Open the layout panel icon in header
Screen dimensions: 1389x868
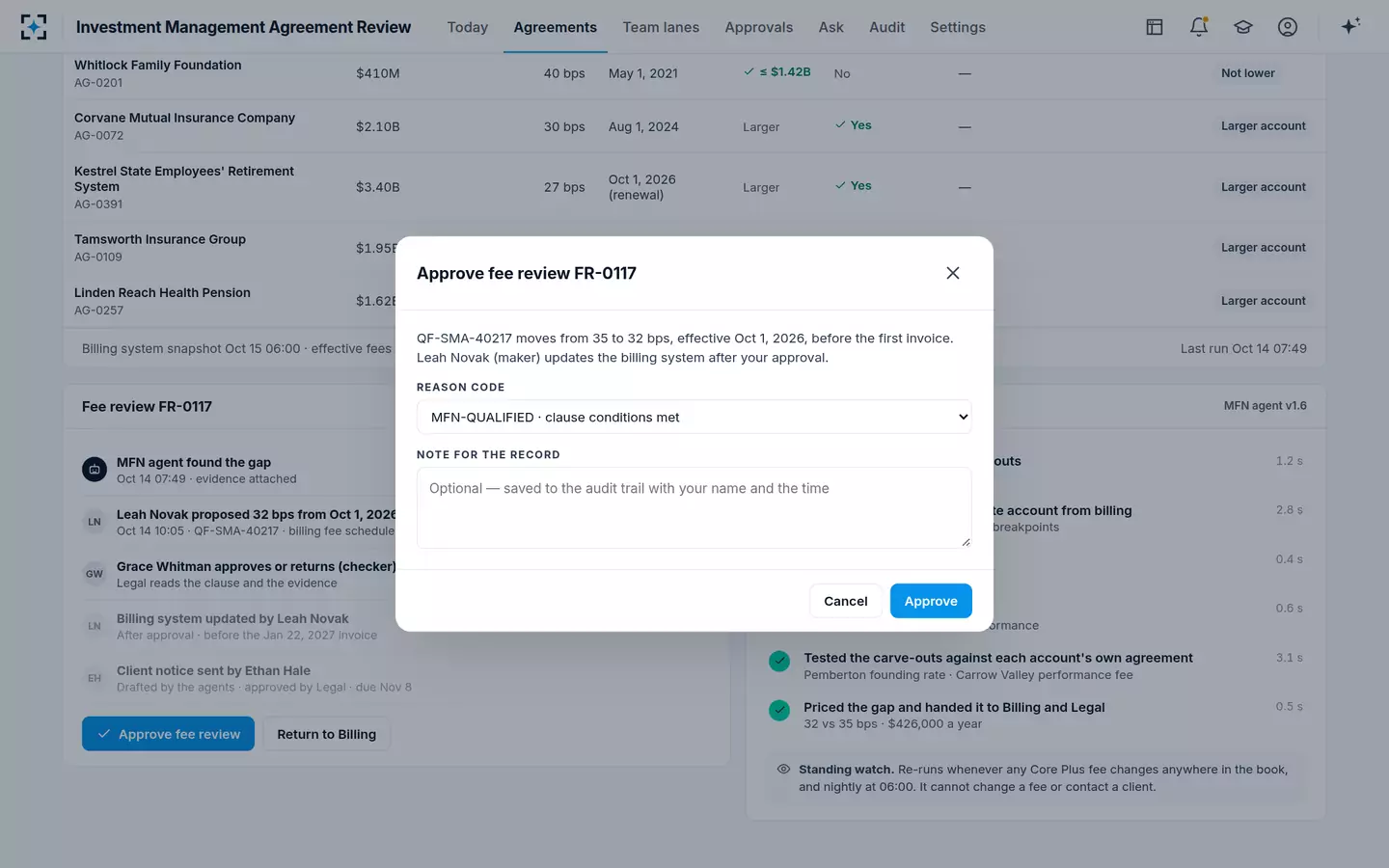tap(1155, 27)
